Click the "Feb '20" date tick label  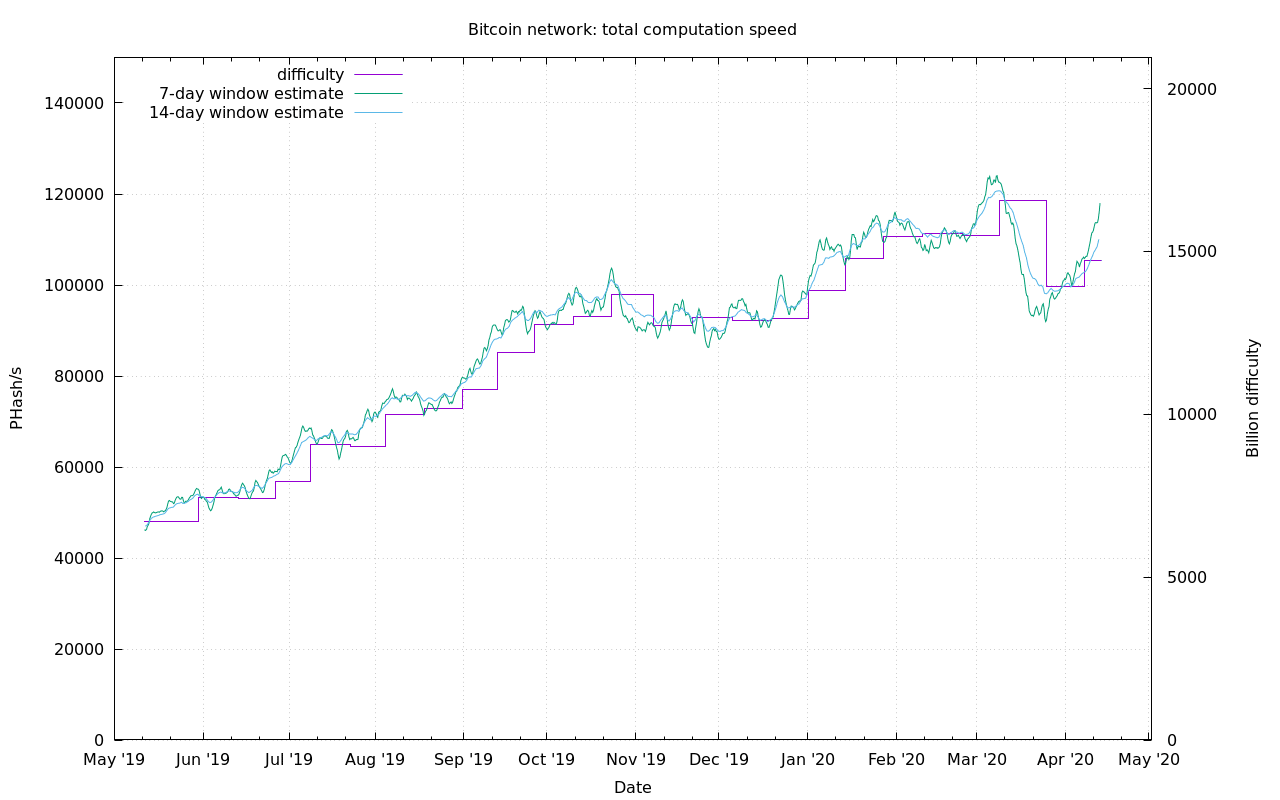[x=896, y=760]
